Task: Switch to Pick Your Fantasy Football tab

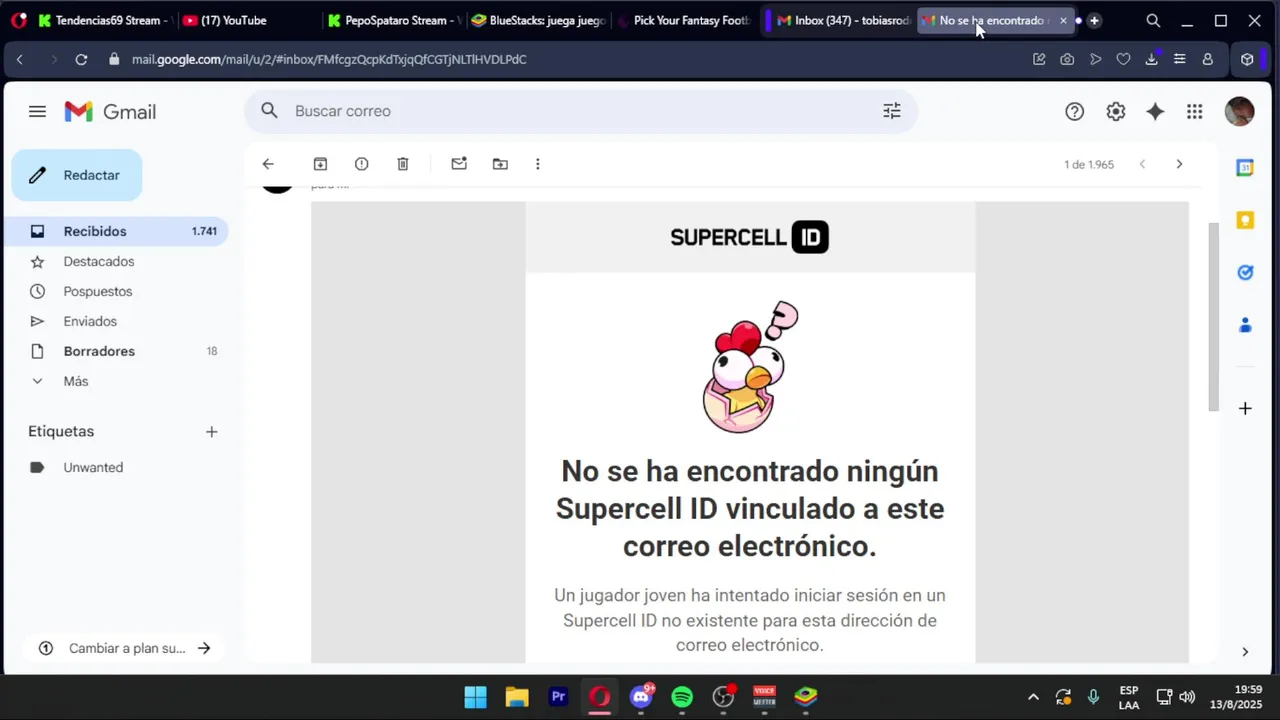Action: pos(683,20)
